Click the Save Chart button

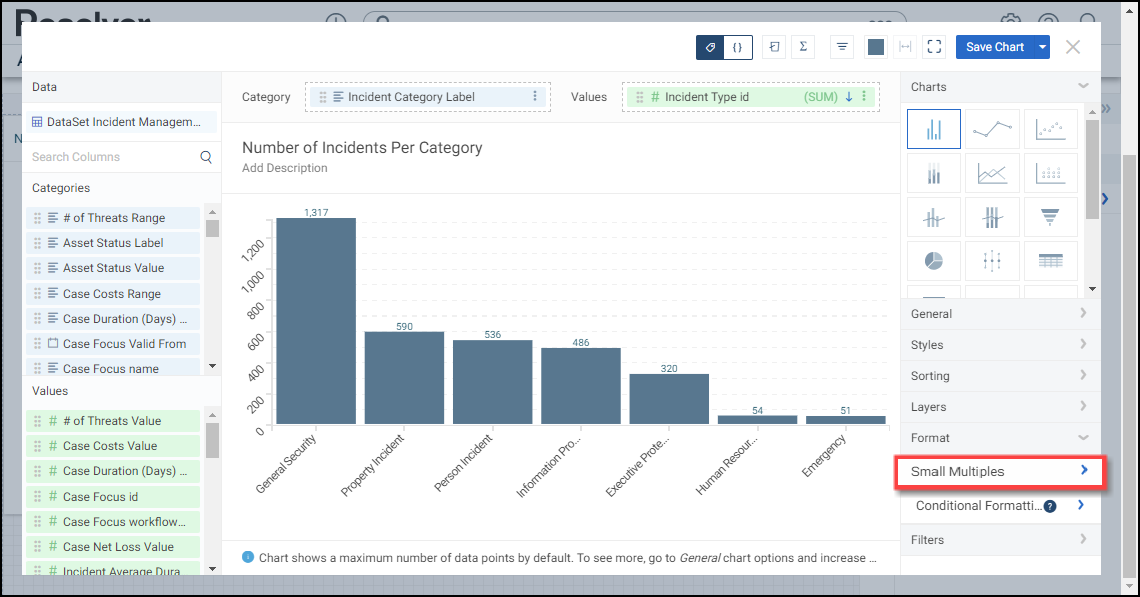994,47
